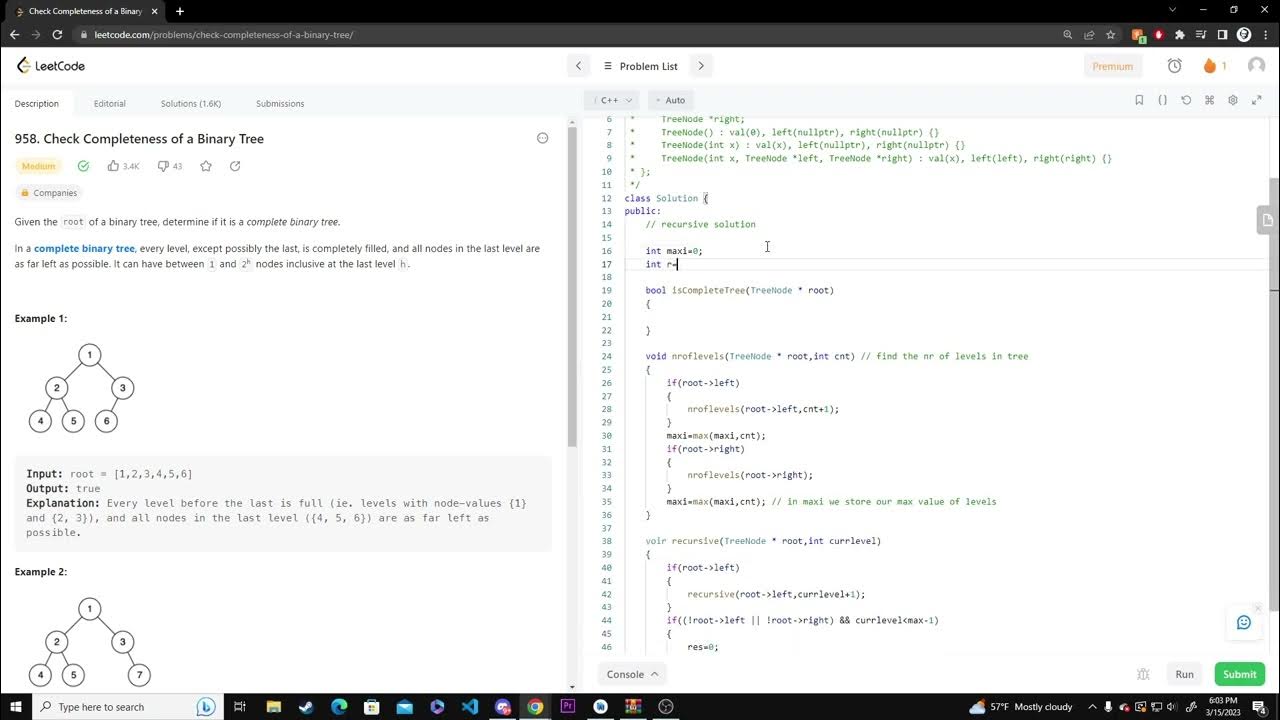
Task: Click the description panel scrollbar
Action: (573, 288)
